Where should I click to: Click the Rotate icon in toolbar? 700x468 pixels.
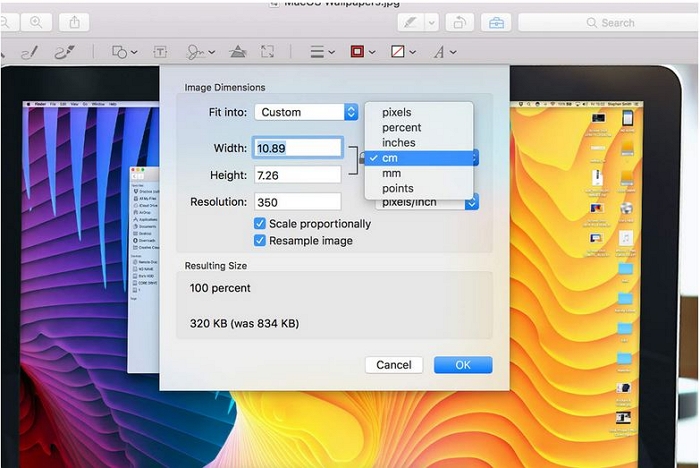pos(459,22)
